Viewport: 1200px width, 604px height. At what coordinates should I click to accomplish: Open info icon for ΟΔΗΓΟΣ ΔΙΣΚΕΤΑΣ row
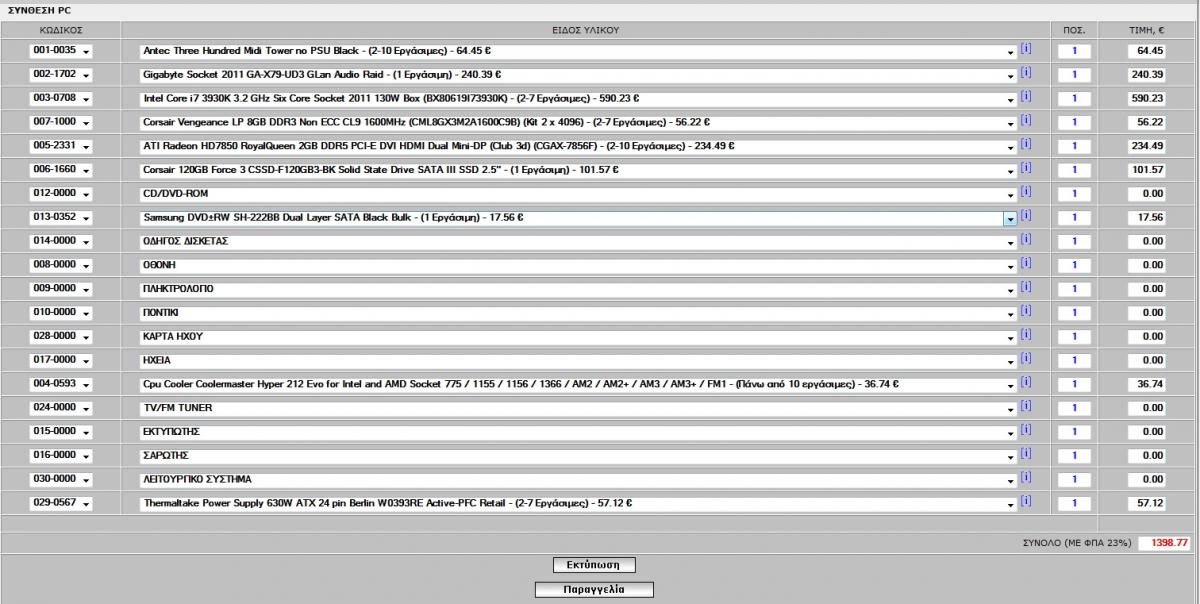1026,239
